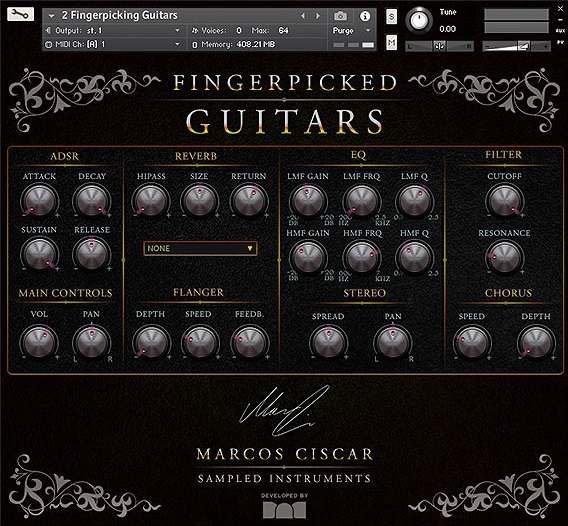The width and height of the screenshot is (568, 526).
Task: Click the HMF FRQ knob
Action: [x=362, y=258]
